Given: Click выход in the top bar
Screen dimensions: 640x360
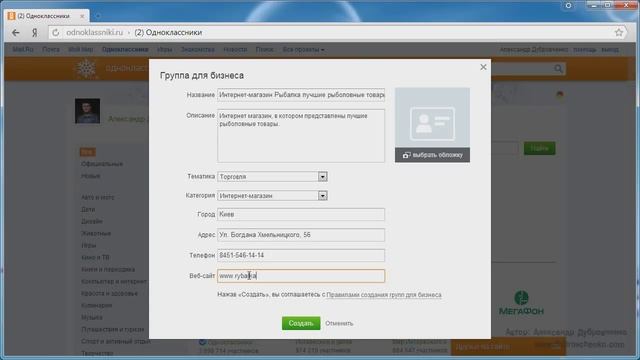Looking at the screenshot, I should point(610,49).
